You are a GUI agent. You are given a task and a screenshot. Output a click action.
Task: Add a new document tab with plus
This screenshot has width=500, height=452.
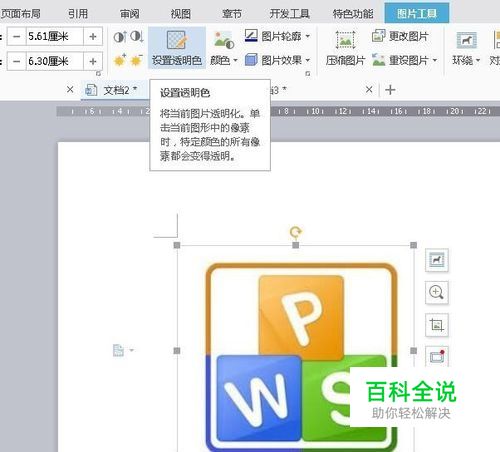[x=390, y=90]
